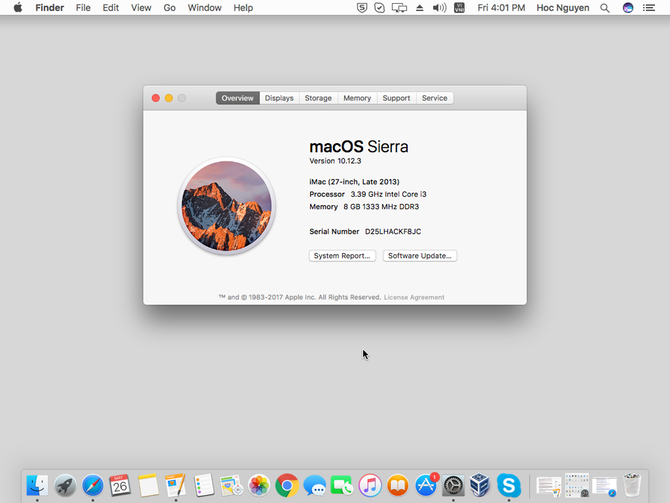
Task: Open the Go menu
Action: pos(170,8)
